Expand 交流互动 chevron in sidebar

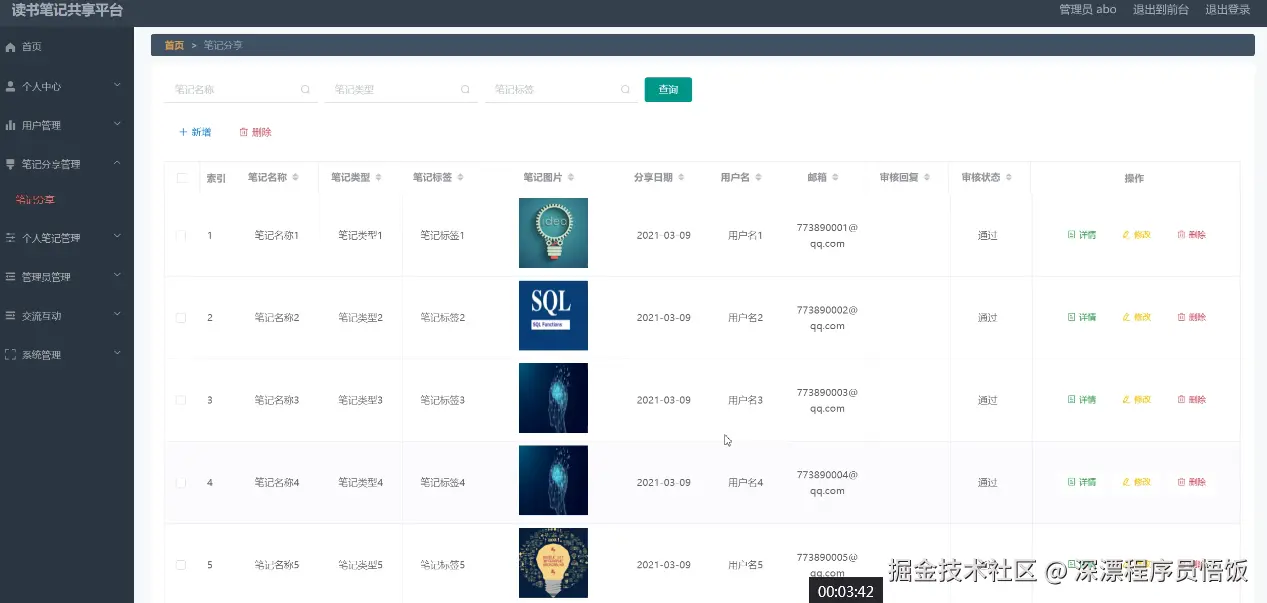[x=117, y=314]
